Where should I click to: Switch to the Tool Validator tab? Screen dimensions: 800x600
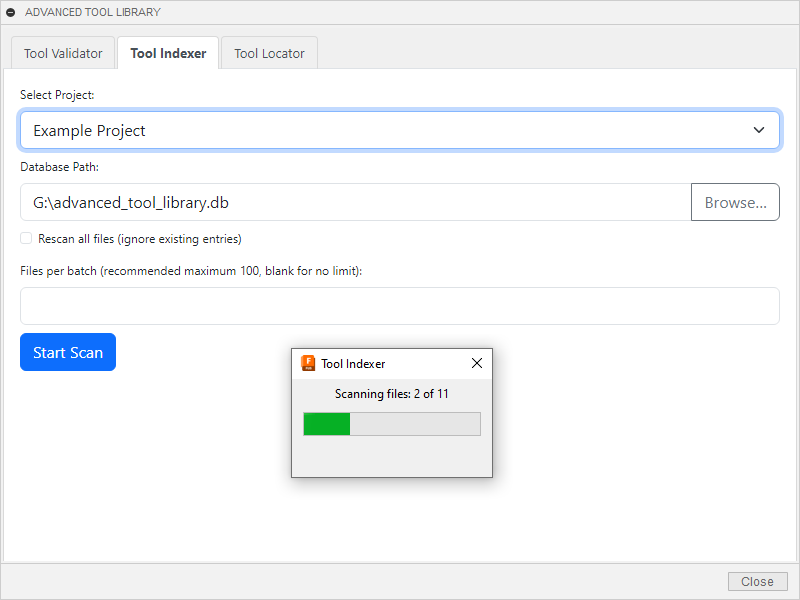[63, 53]
